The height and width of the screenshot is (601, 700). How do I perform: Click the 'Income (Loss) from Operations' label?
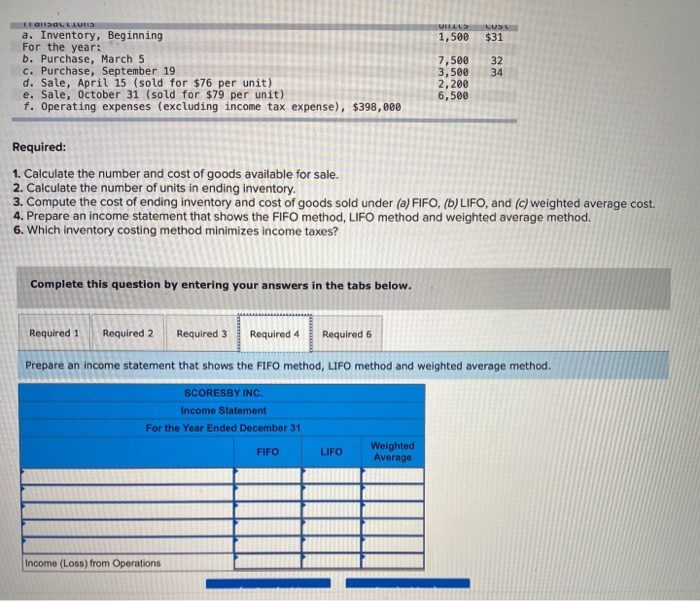click(92, 563)
